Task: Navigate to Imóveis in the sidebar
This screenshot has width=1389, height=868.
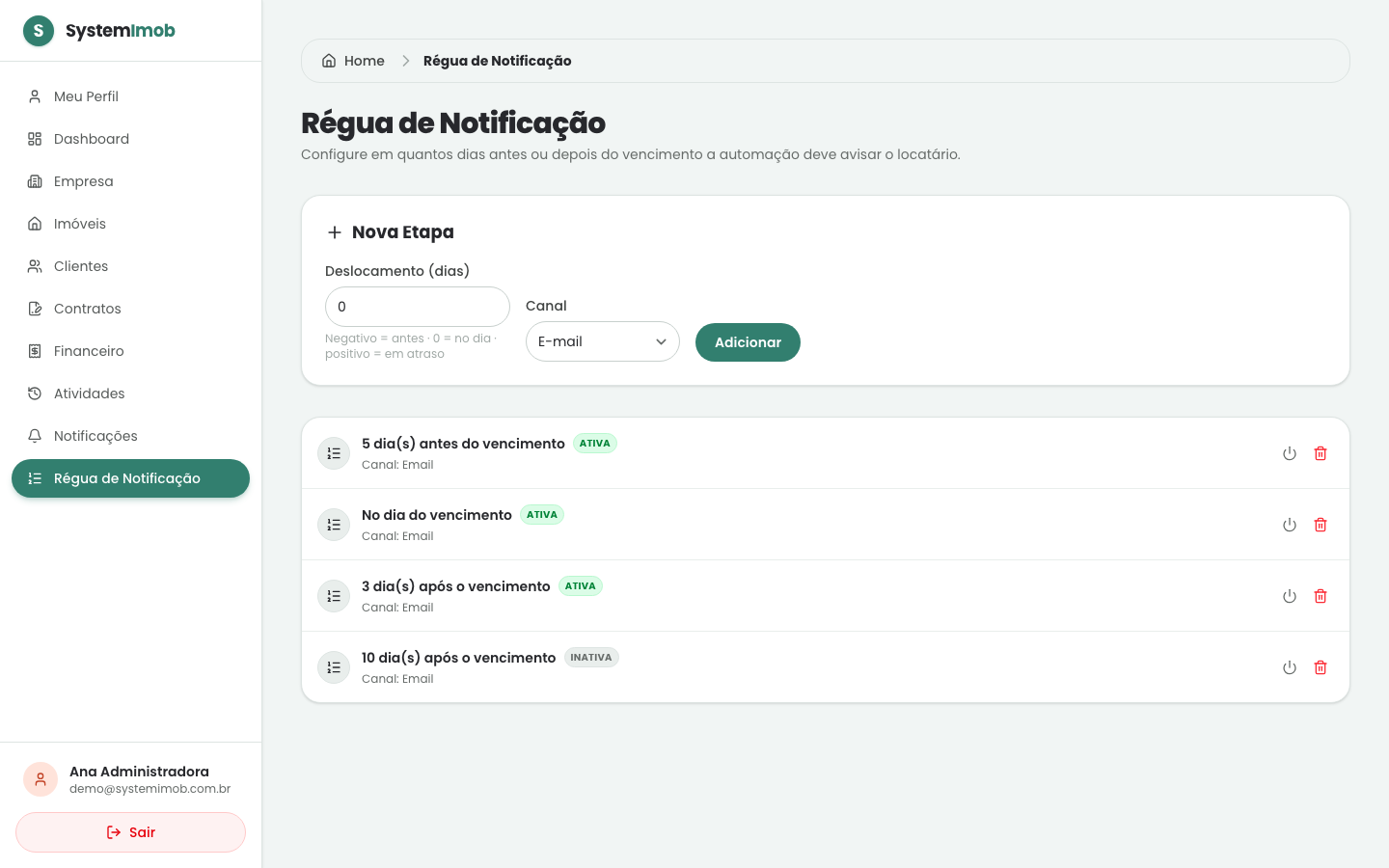Action: tap(130, 224)
